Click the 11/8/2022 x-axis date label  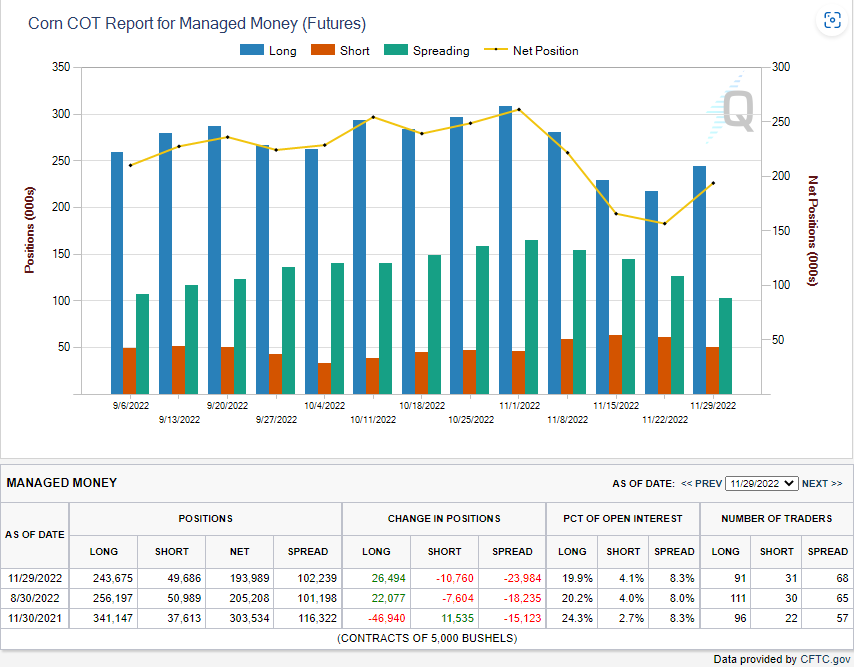(x=568, y=419)
